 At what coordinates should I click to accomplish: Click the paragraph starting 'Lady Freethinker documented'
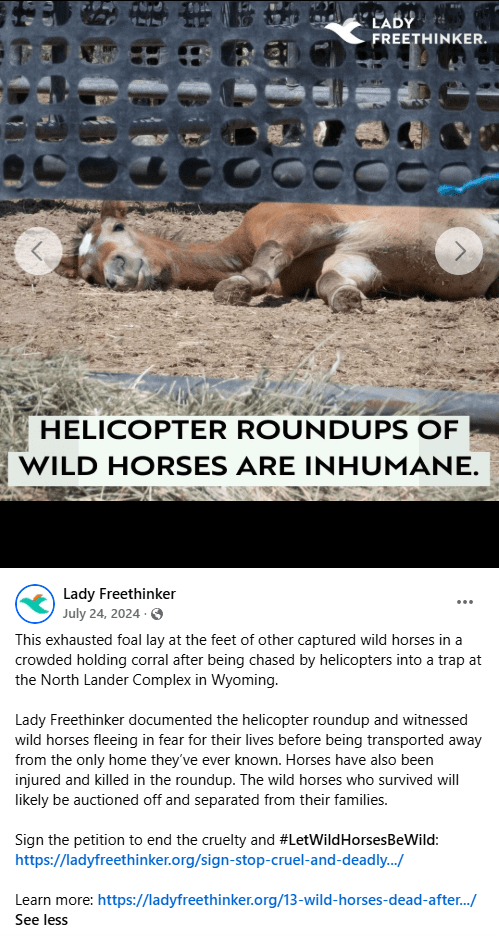pyautogui.click(x=248, y=760)
